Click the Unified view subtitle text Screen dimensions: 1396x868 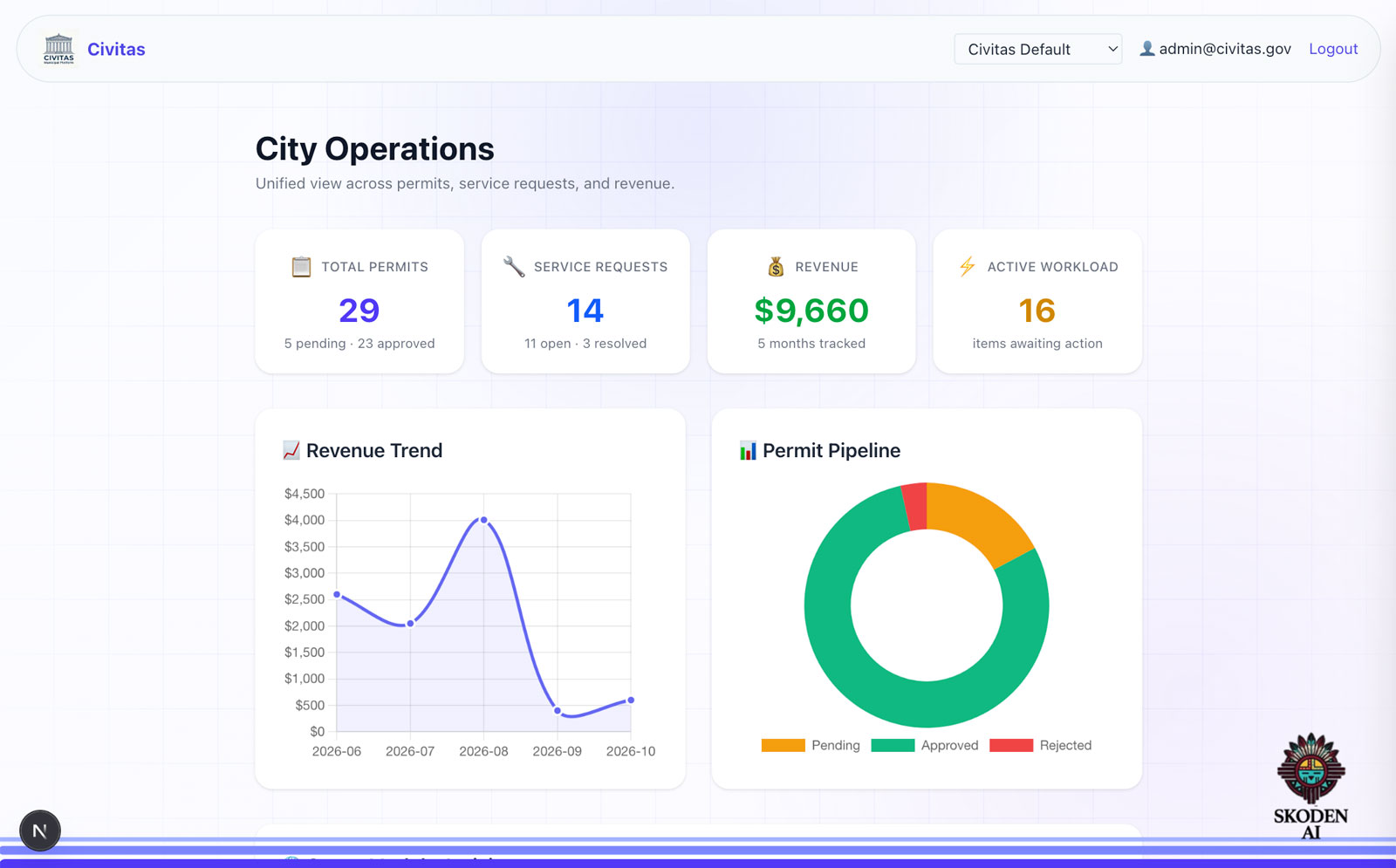tap(465, 183)
